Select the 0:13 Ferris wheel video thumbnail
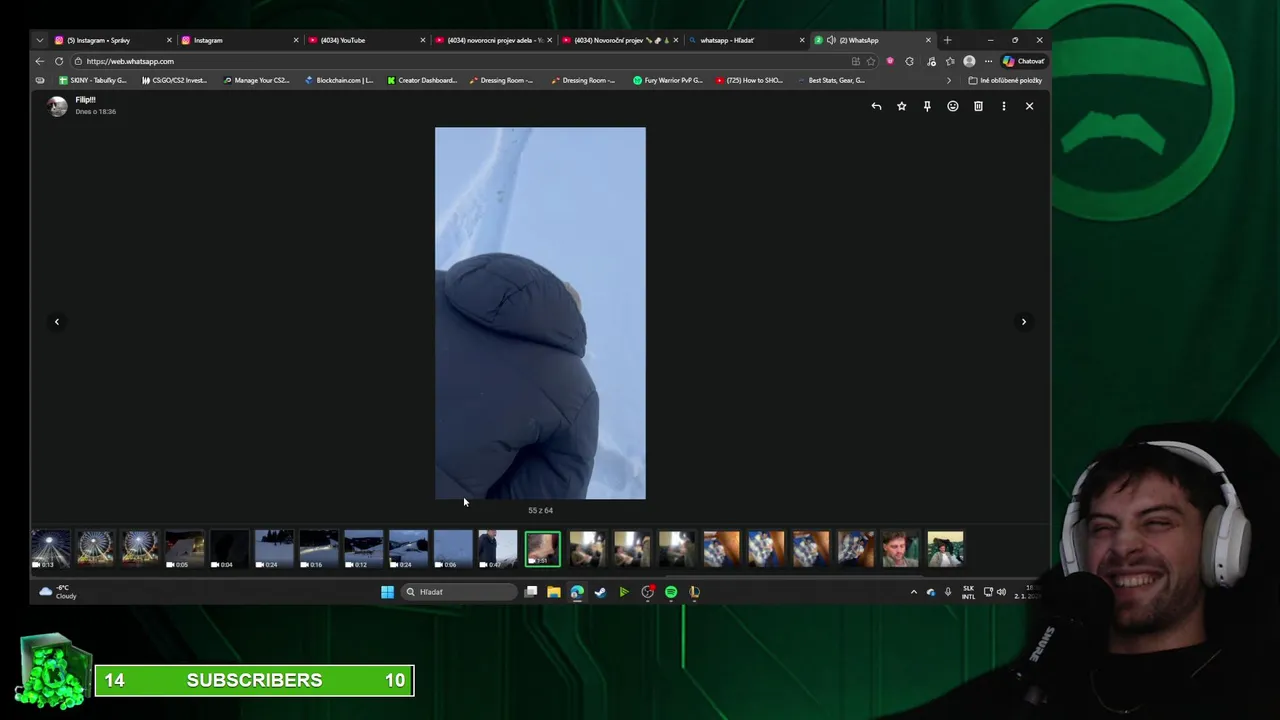Image resolution: width=1280 pixels, height=720 pixels. coord(51,549)
